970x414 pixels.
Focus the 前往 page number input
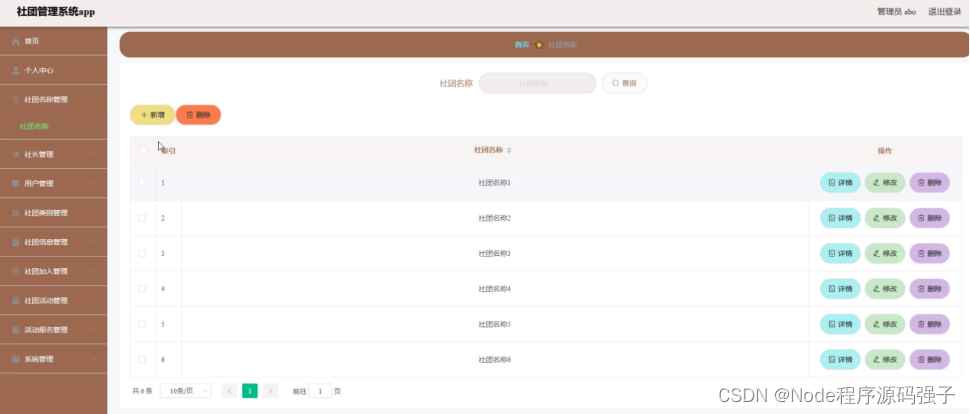(320, 391)
